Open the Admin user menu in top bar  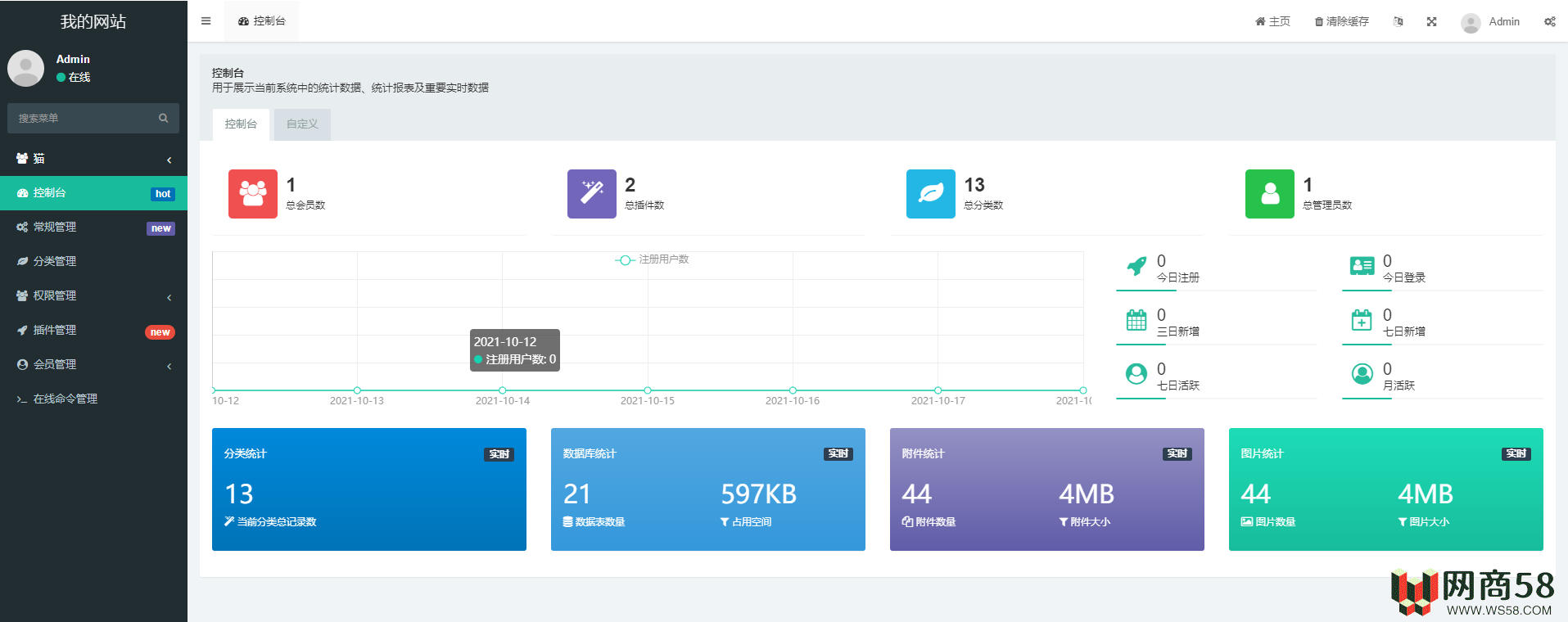[x=1490, y=22]
